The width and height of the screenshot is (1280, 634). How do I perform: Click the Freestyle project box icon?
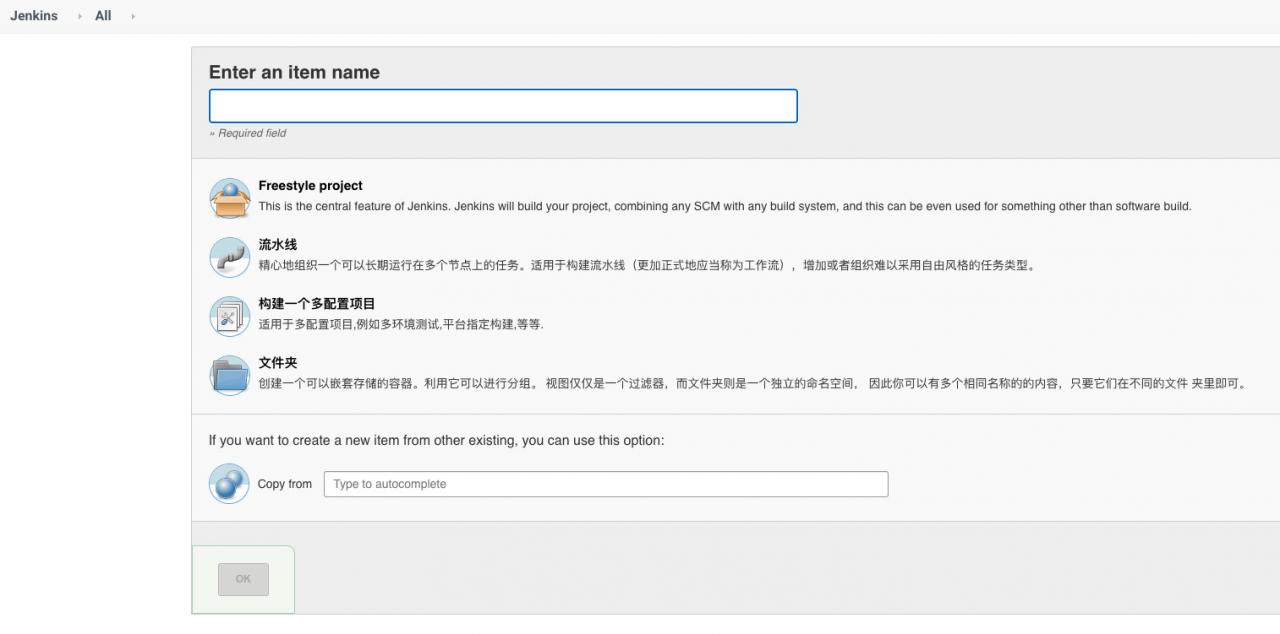pyautogui.click(x=229, y=198)
